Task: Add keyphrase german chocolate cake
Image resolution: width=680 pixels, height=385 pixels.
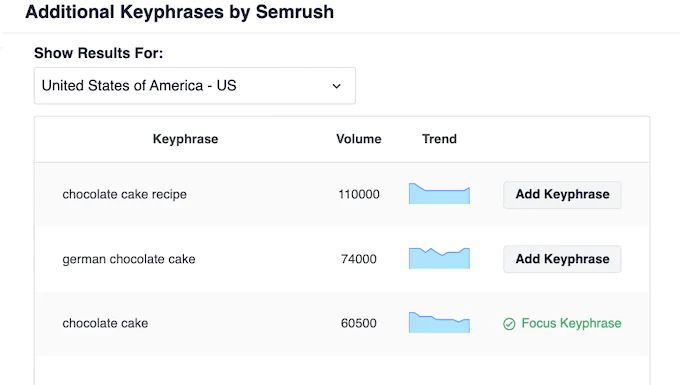Action: click(x=562, y=259)
